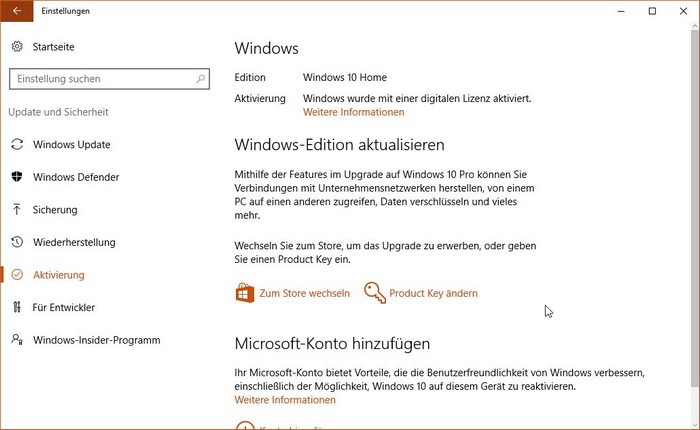Click the Store shopping bag icon
The image size is (700, 430).
[244, 293]
